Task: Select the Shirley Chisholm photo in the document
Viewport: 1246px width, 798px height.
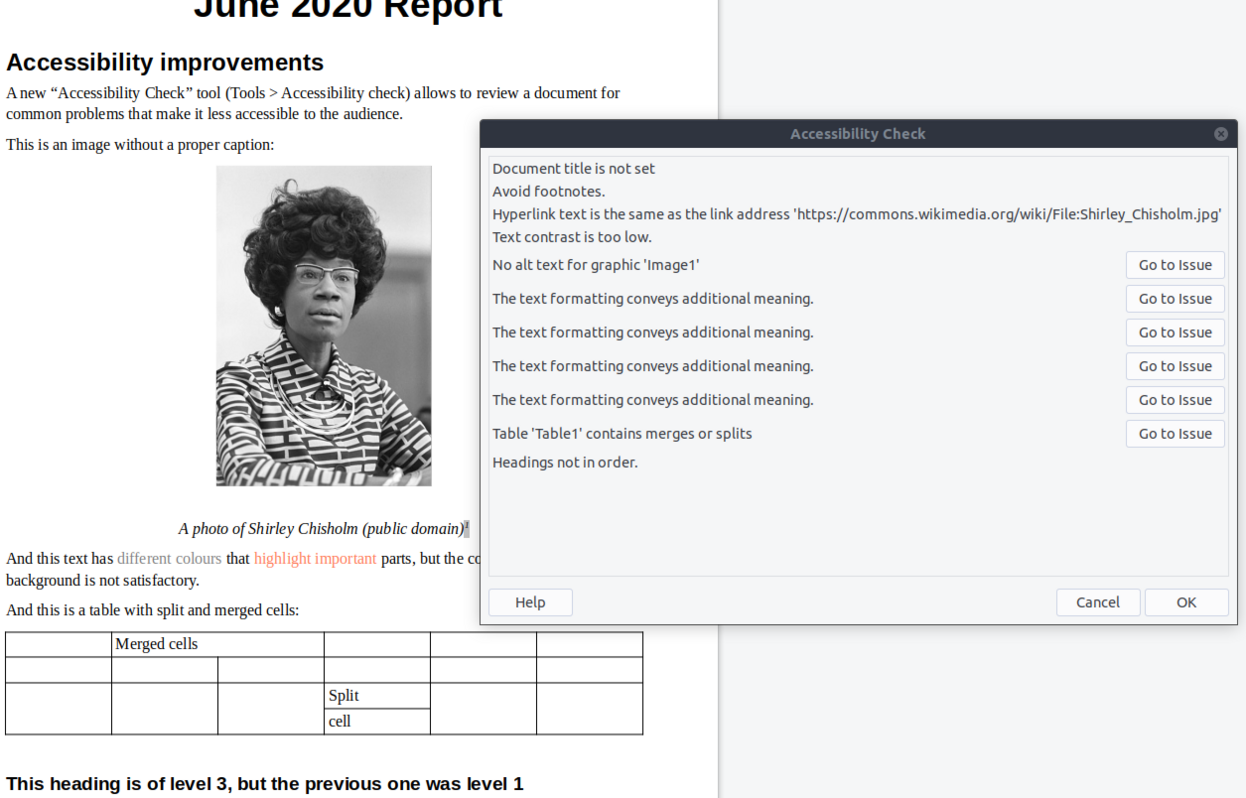Action: 324,326
